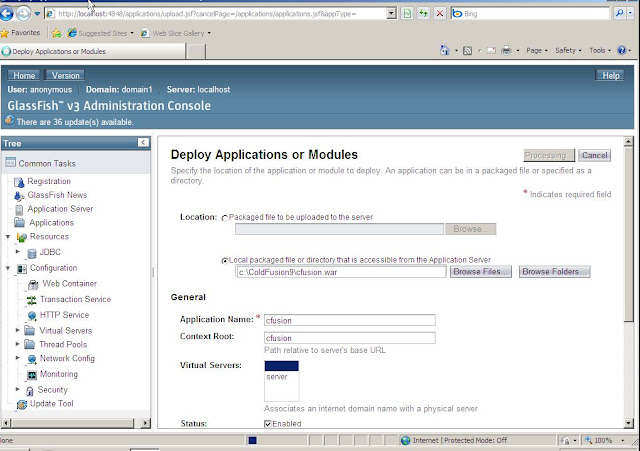Click the Application Server icon in tree
This screenshot has width=640, height=451.
click(19, 210)
